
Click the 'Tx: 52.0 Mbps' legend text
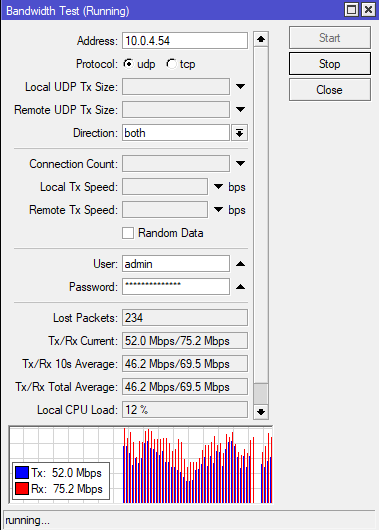click(66, 473)
